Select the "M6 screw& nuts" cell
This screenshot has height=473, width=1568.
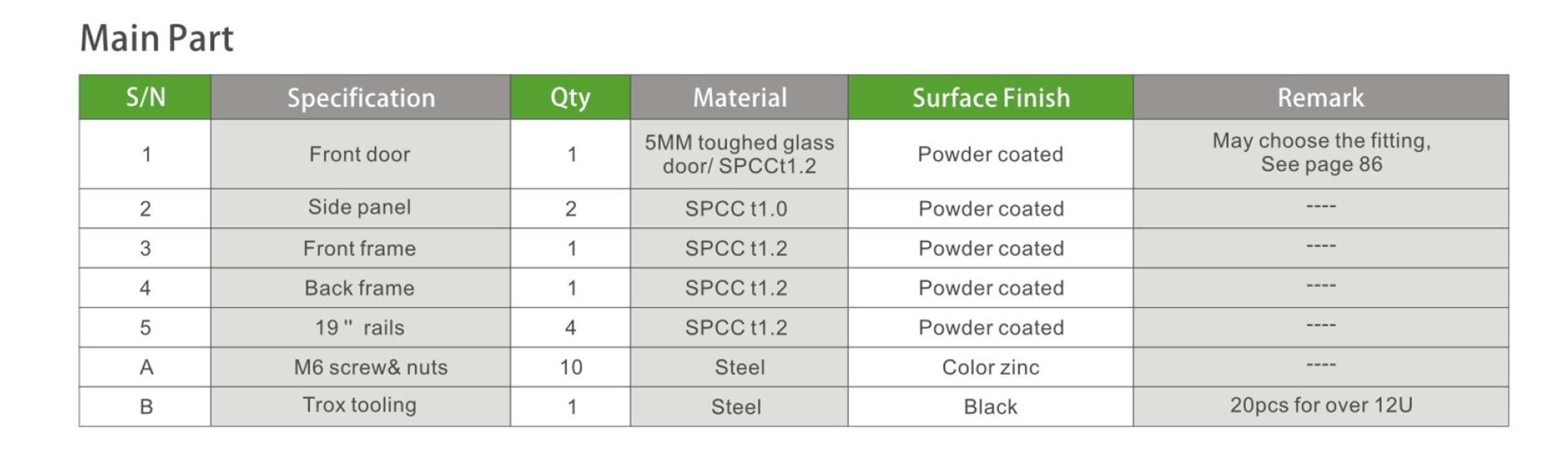pos(370,367)
